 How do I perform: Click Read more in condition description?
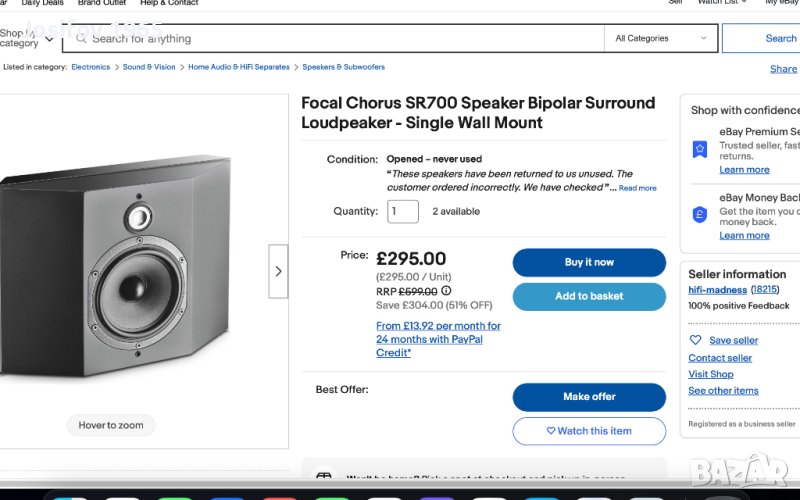pyautogui.click(x=637, y=188)
